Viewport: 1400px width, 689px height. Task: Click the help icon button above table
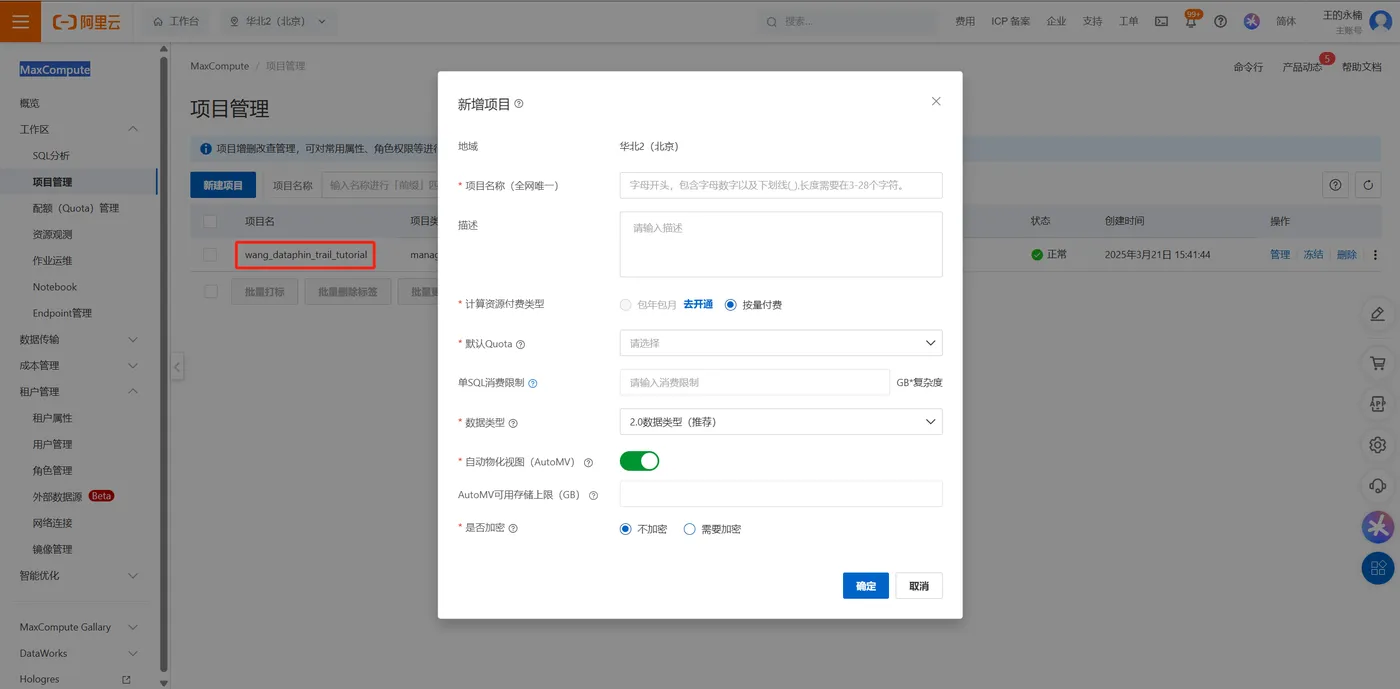[x=1335, y=185]
